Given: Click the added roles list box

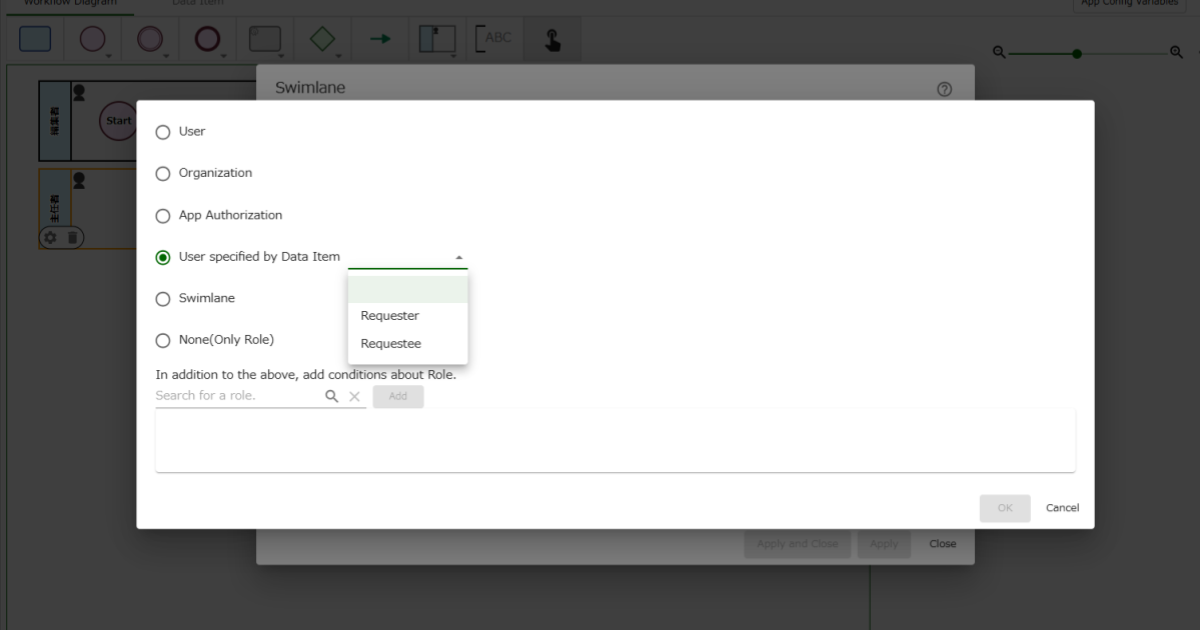Looking at the screenshot, I should pyautogui.click(x=615, y=440).
